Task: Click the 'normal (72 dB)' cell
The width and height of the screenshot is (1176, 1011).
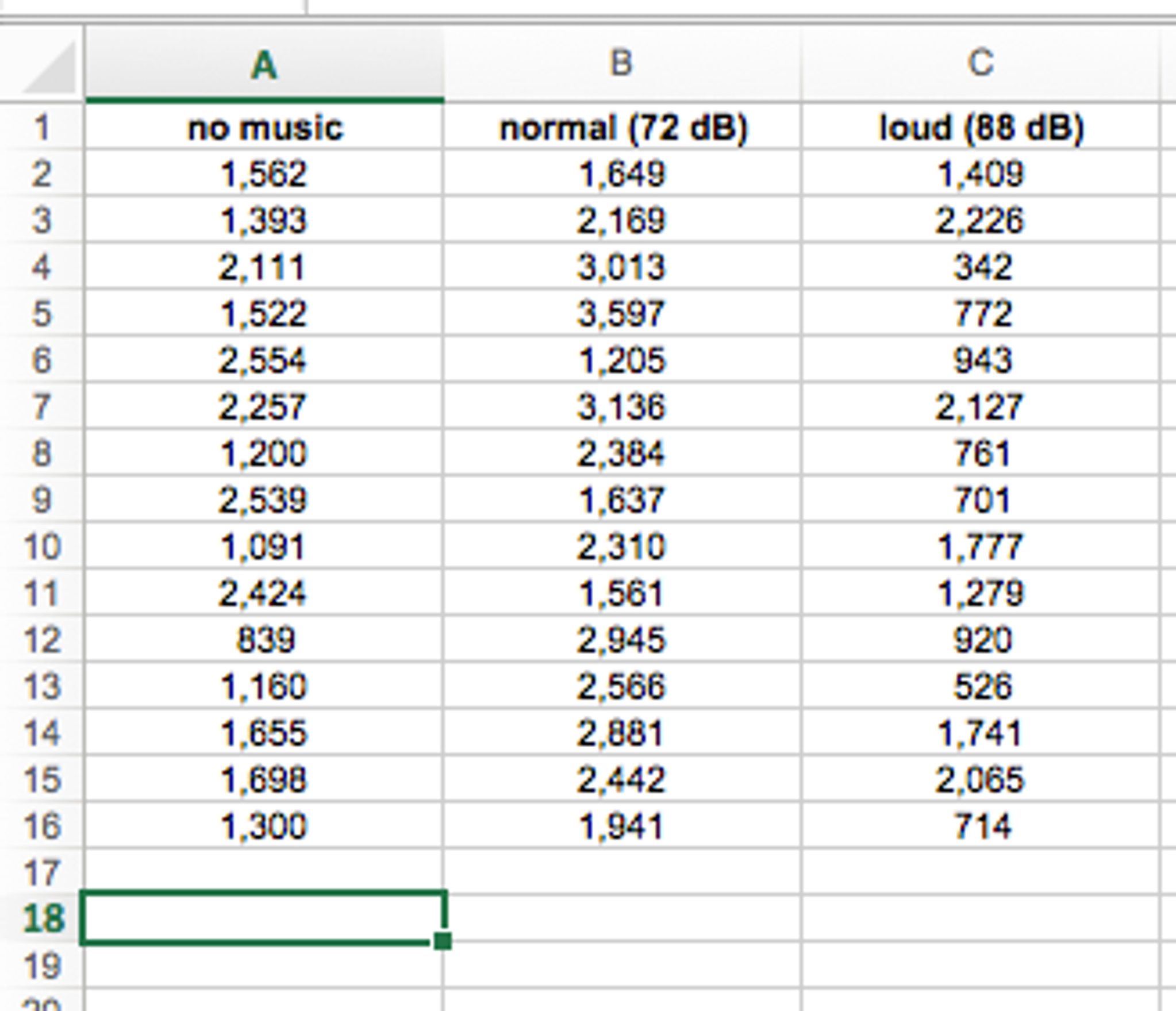Action: (x=622, y=127)
